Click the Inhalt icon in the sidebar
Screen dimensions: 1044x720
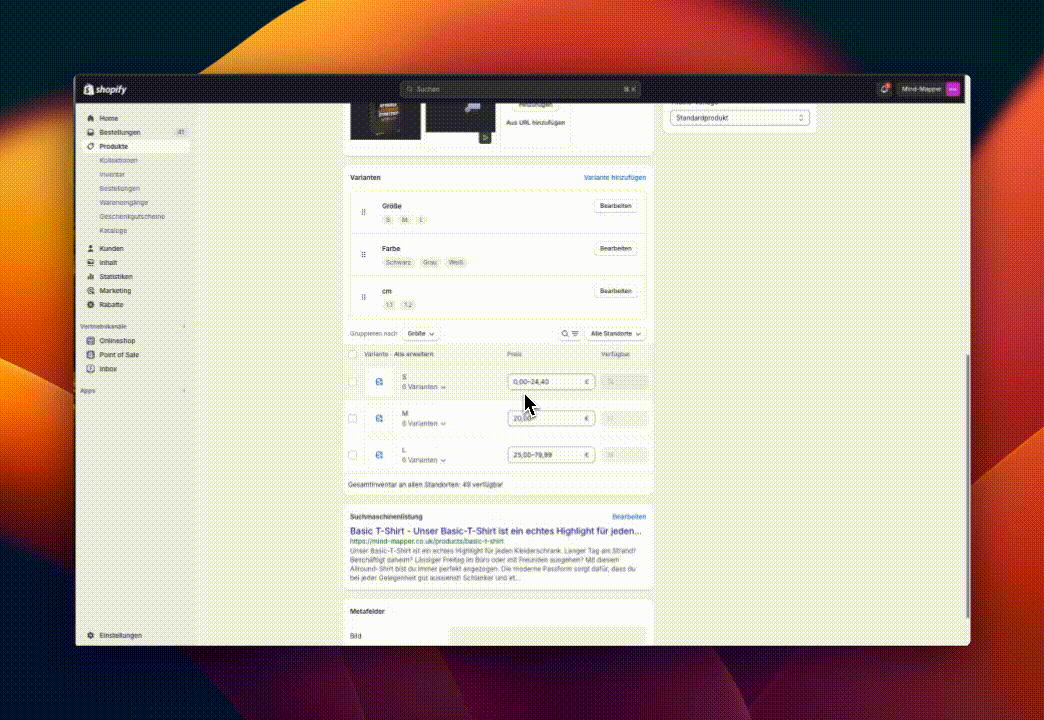[x=91, y=262]
